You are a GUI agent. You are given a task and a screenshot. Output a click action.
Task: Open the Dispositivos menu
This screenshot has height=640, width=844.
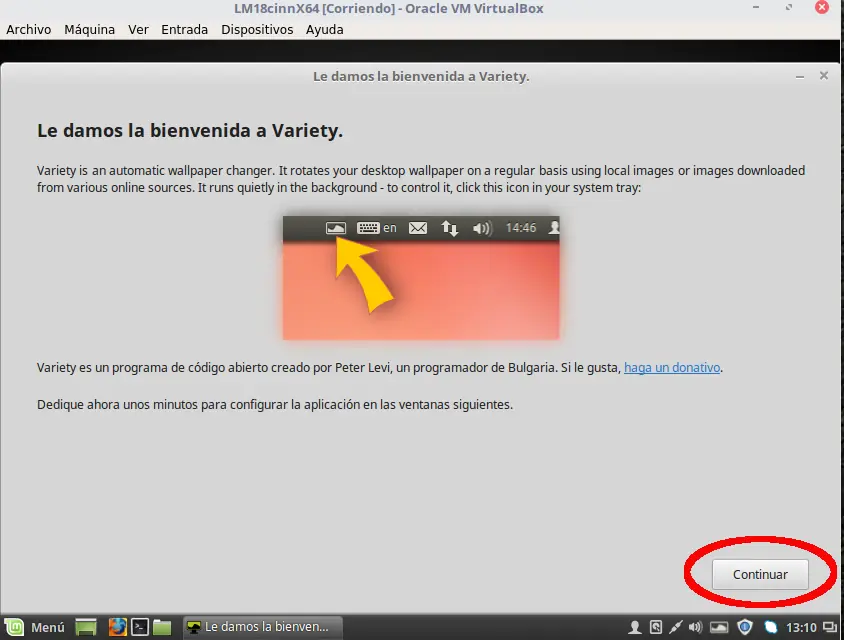257,30
